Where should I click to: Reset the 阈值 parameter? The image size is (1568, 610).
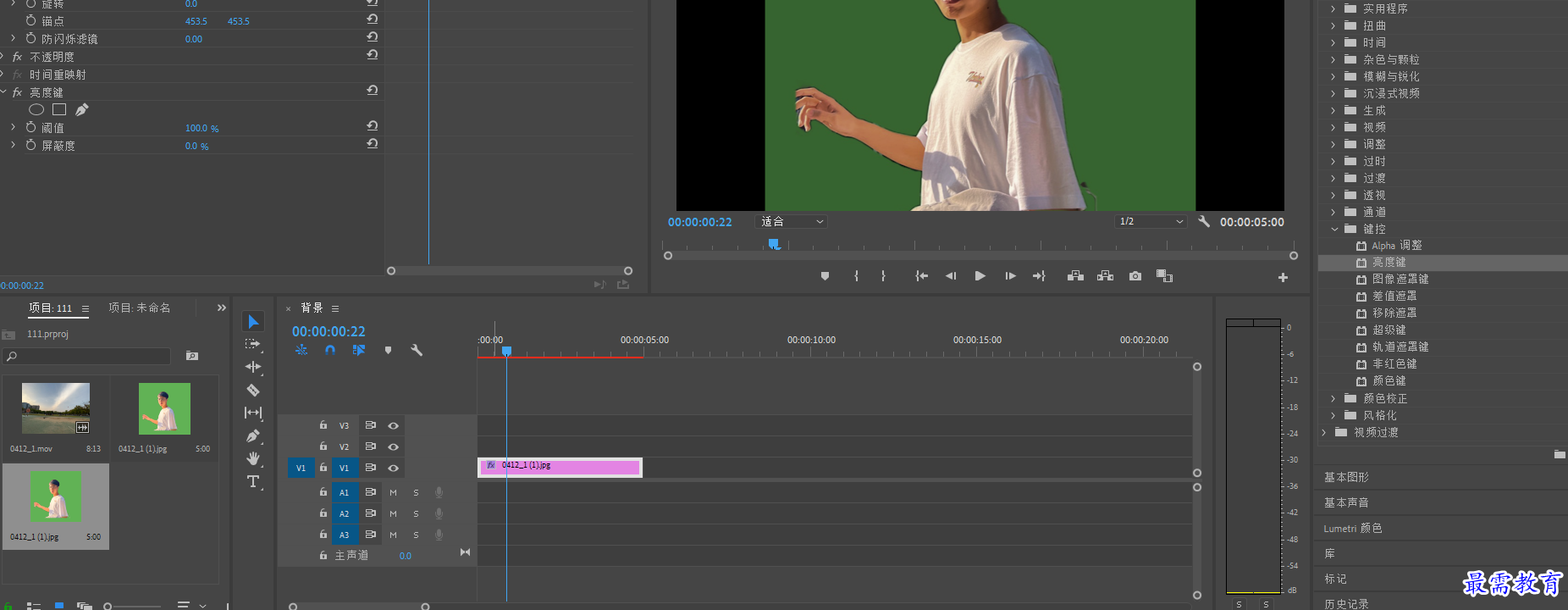coord(372,126)
